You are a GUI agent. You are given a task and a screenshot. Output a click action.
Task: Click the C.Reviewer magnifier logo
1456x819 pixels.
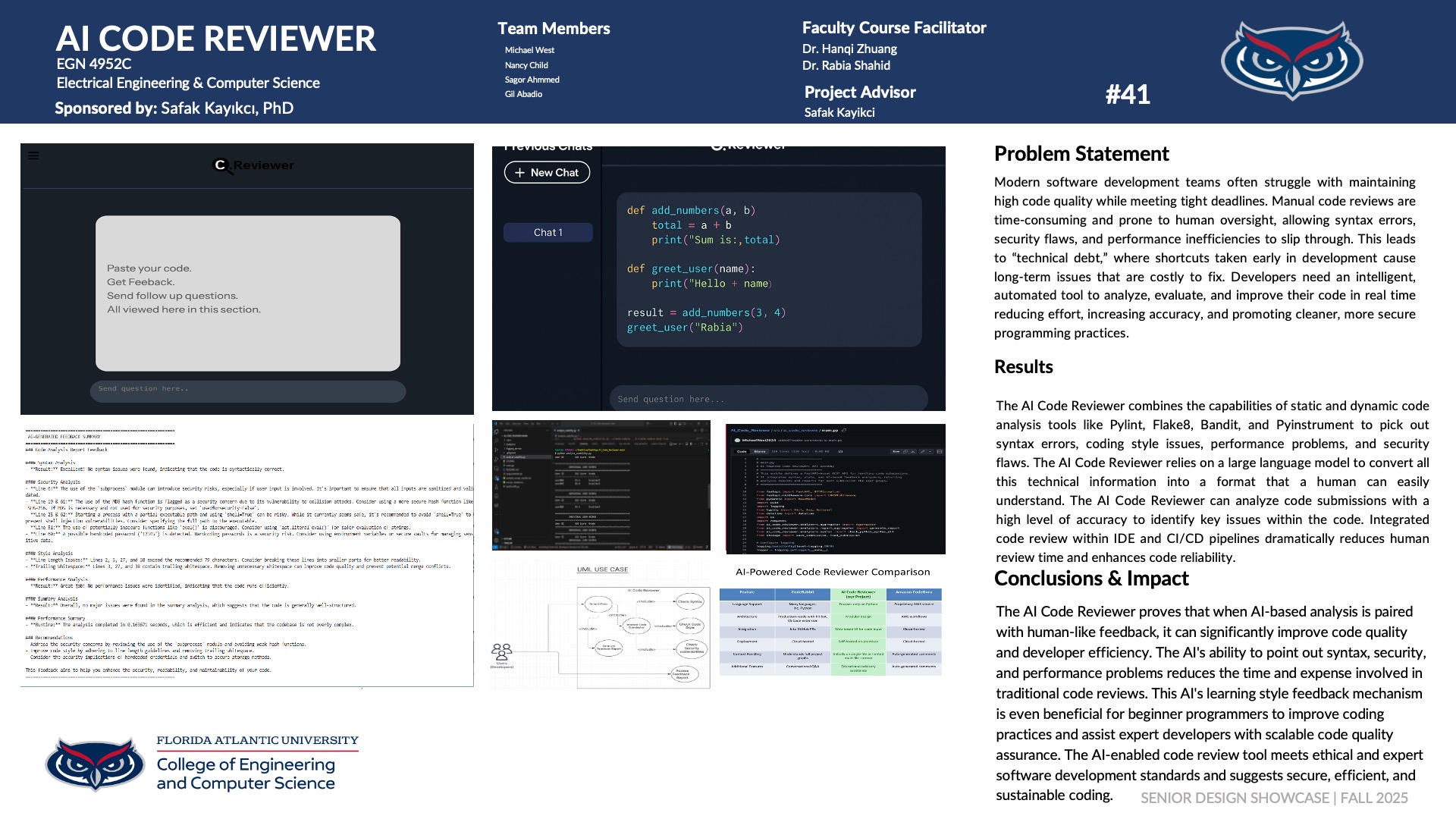[x=221, y=165]
